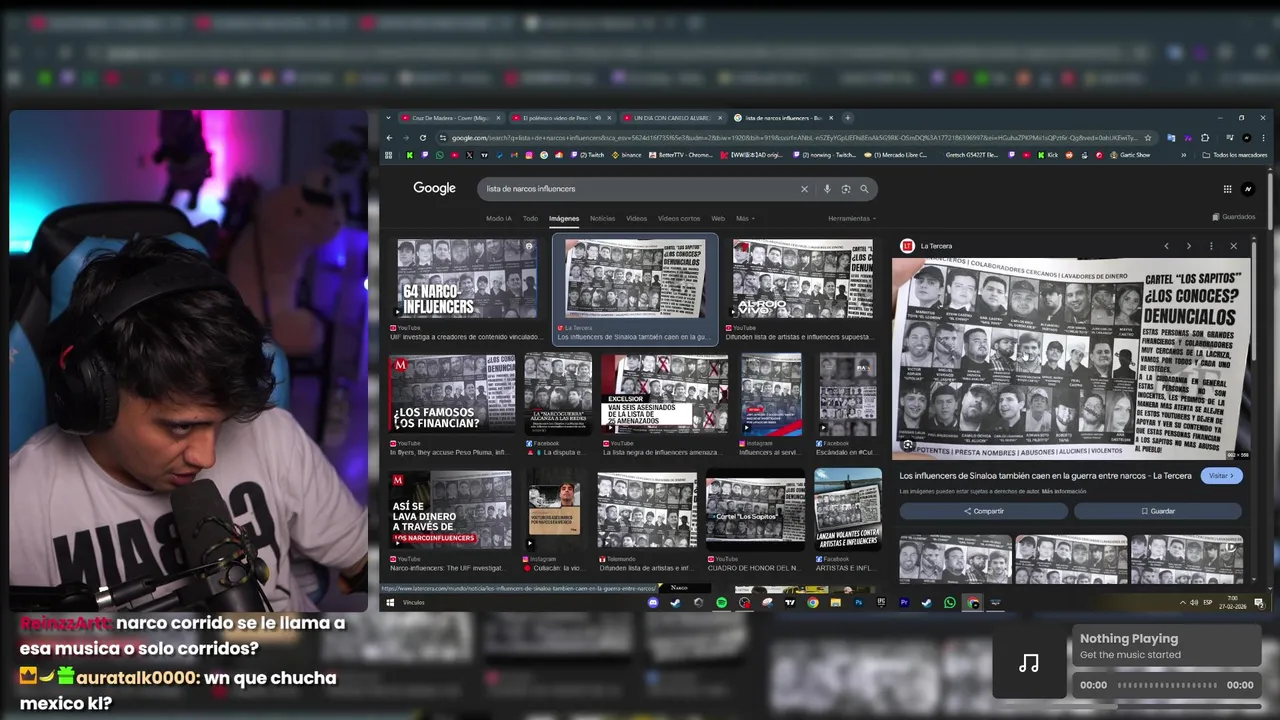Open a new Chrome tab

[x=848, y=118]
